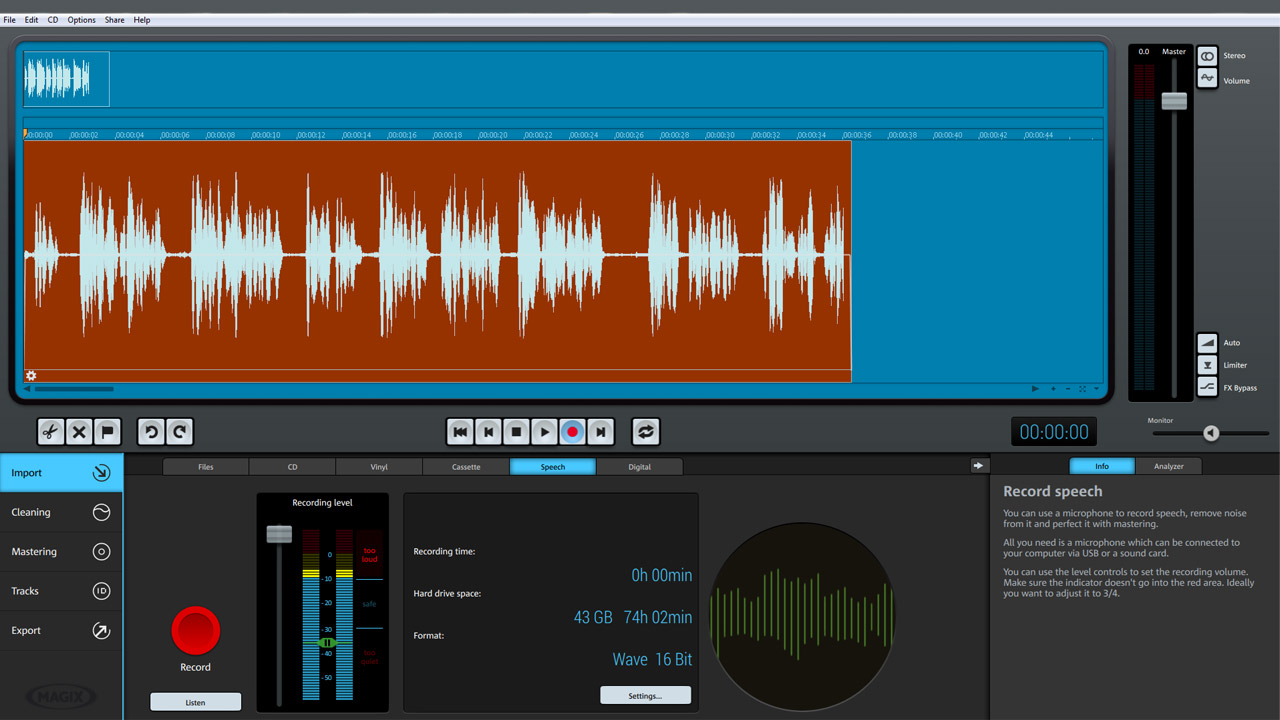Viewport: 1280px width, 720px height.
Task: Set a marker with the flag icon
Action: point(107,432)
